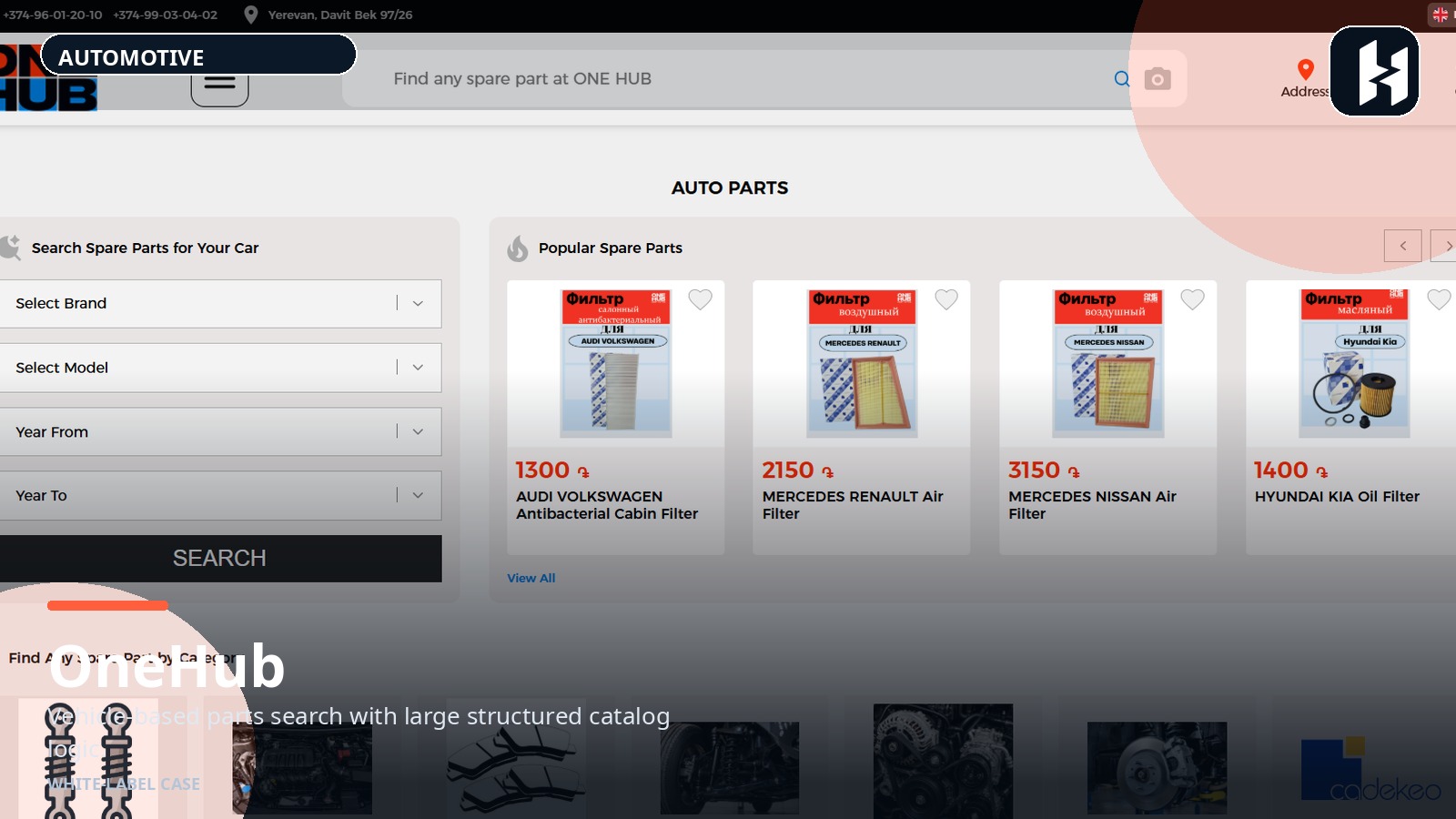Open Hyundai Kia oil filter image
The image size is (1456, 819).
[1354, 363]
